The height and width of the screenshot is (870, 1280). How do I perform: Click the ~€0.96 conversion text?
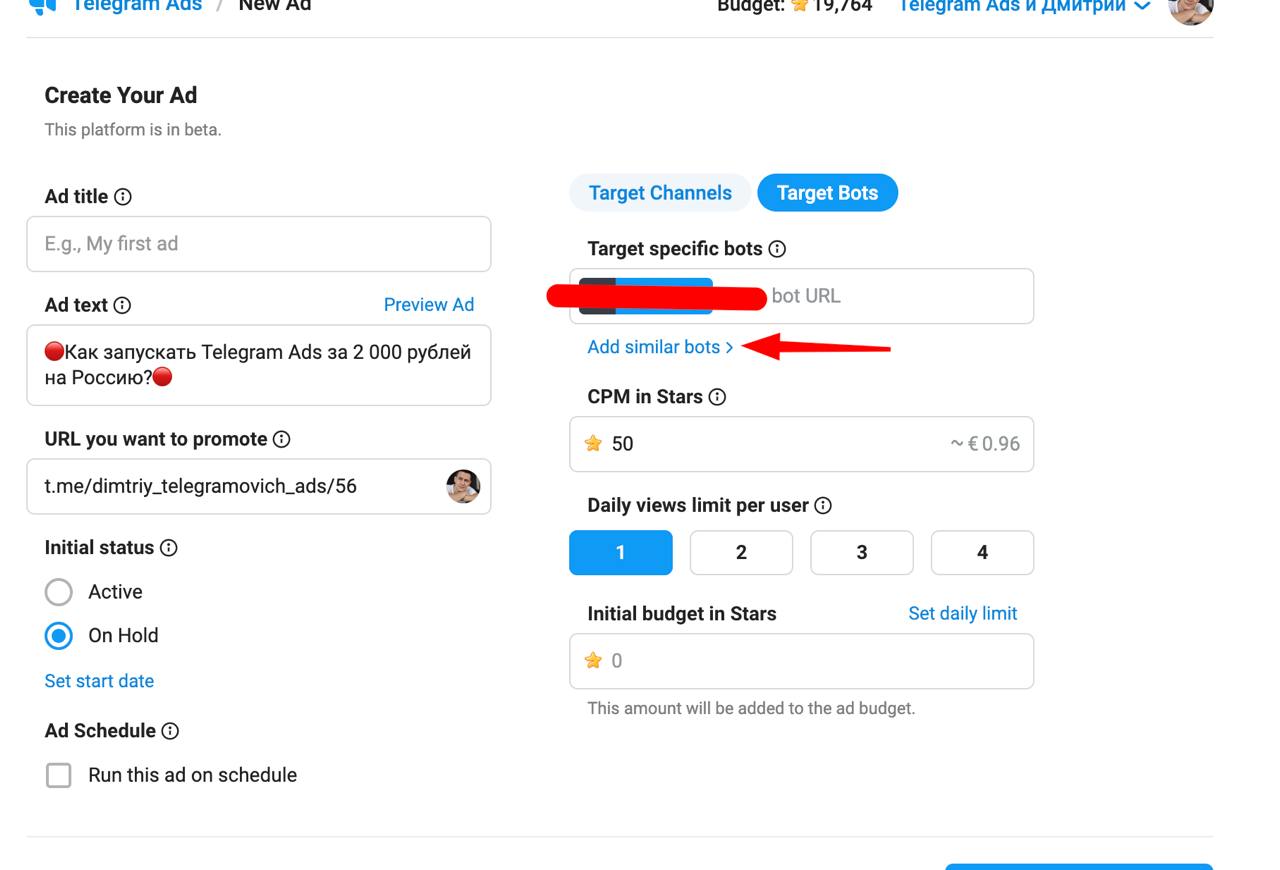985,444
